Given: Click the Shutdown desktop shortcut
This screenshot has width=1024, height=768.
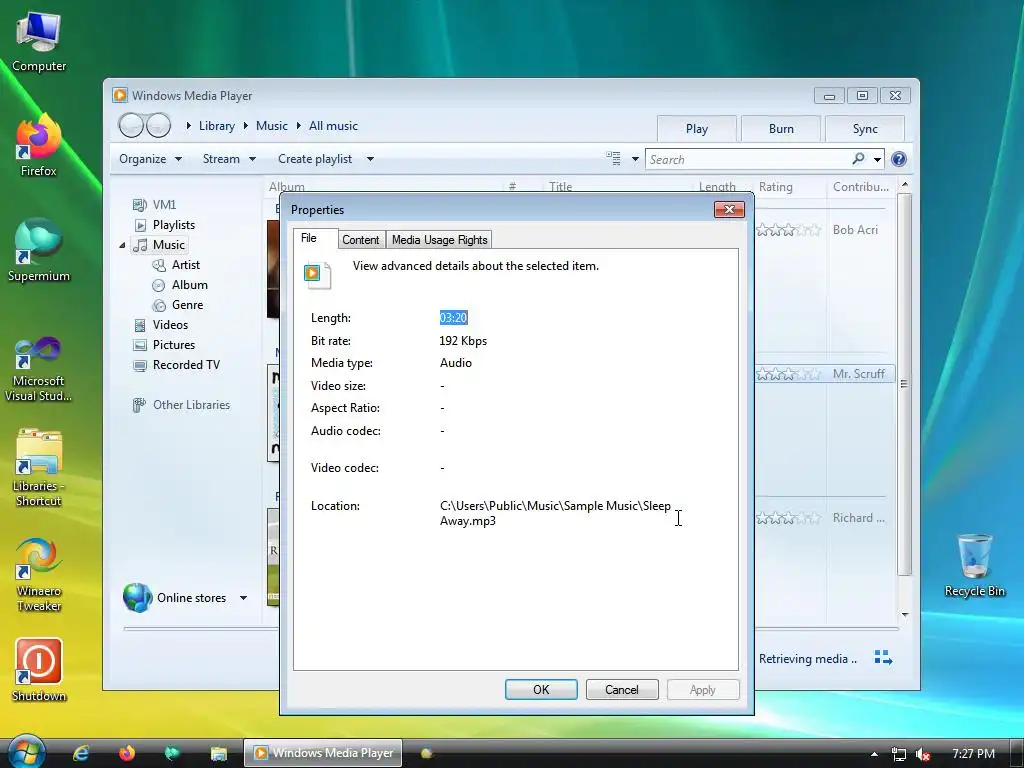Looking at the screenshot, I should 39,669.
